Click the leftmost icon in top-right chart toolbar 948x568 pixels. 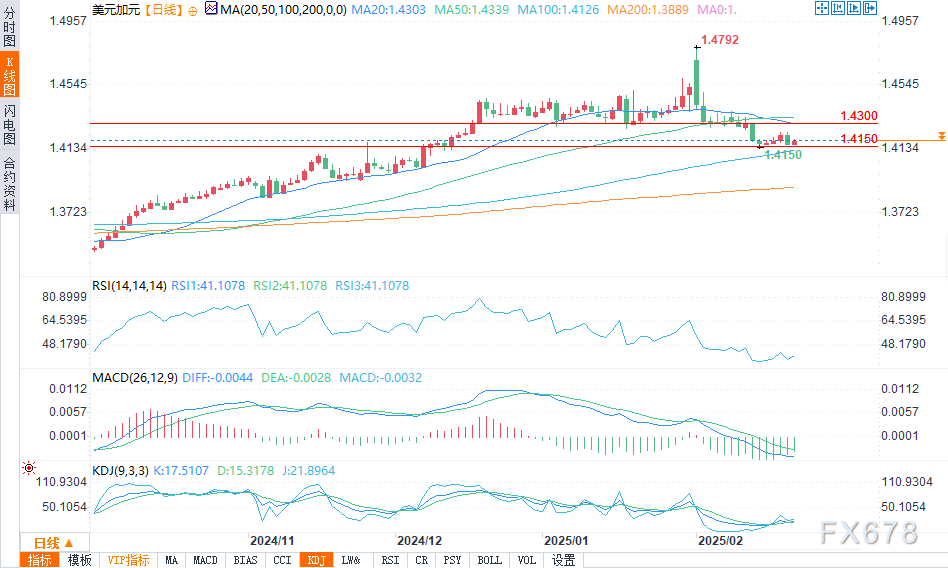click(x=823, y=8)
